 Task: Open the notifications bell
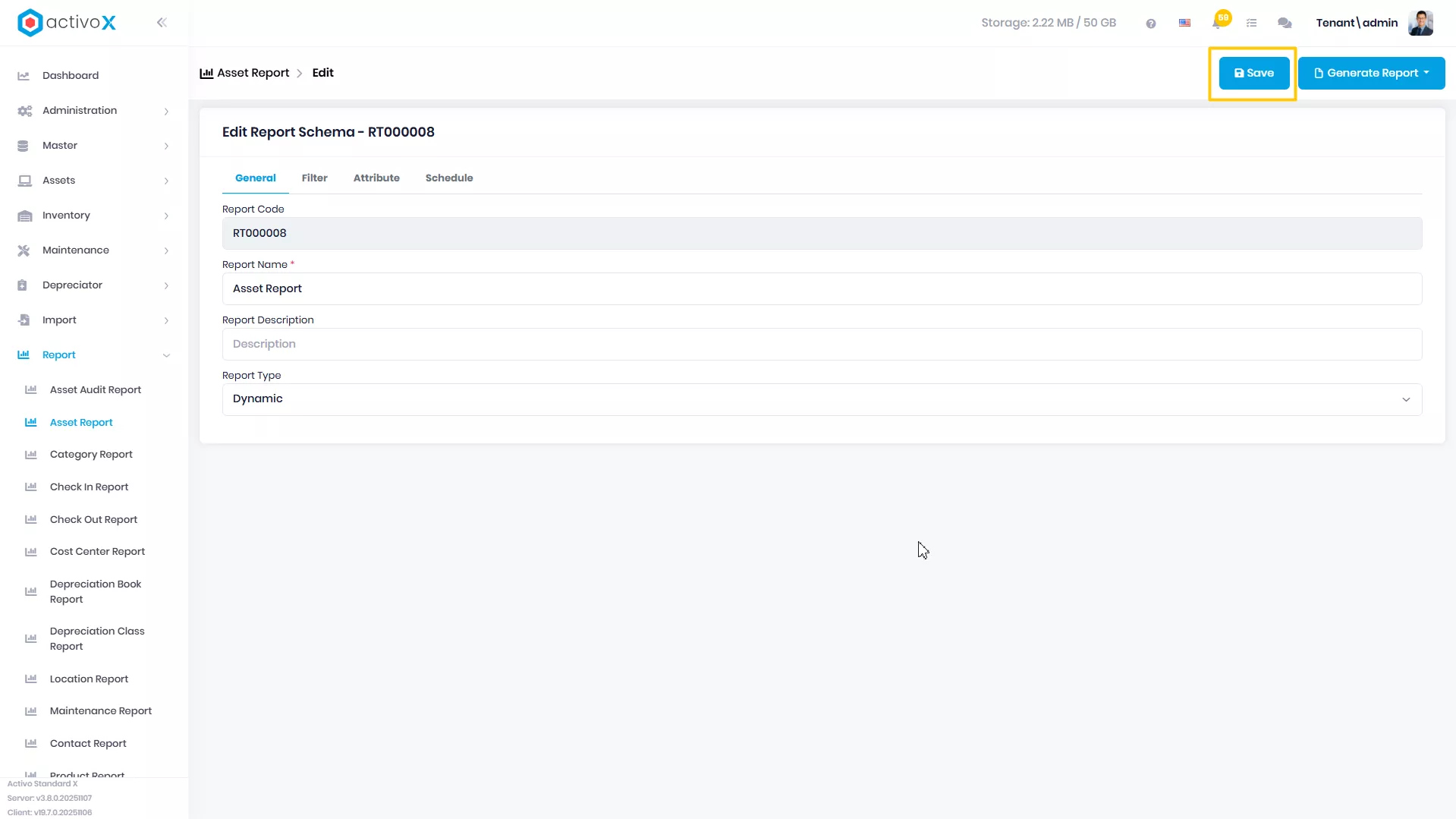tap(1218, 23)
